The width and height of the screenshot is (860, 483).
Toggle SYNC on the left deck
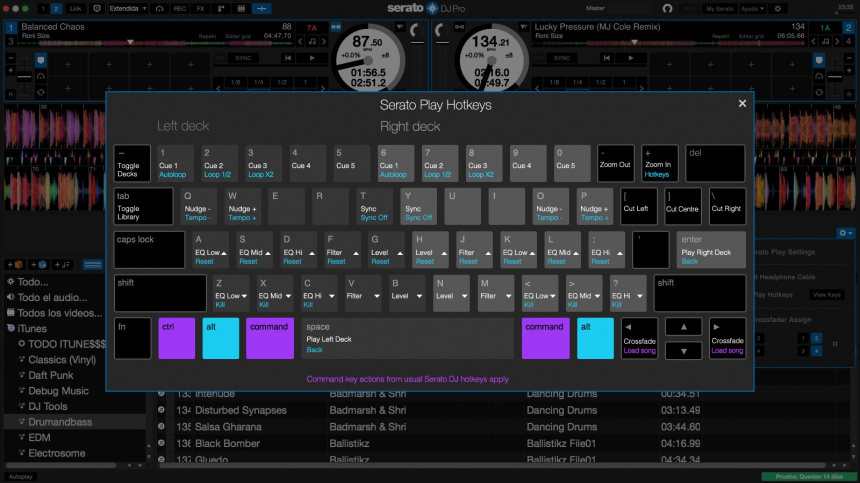click(243, 58)
